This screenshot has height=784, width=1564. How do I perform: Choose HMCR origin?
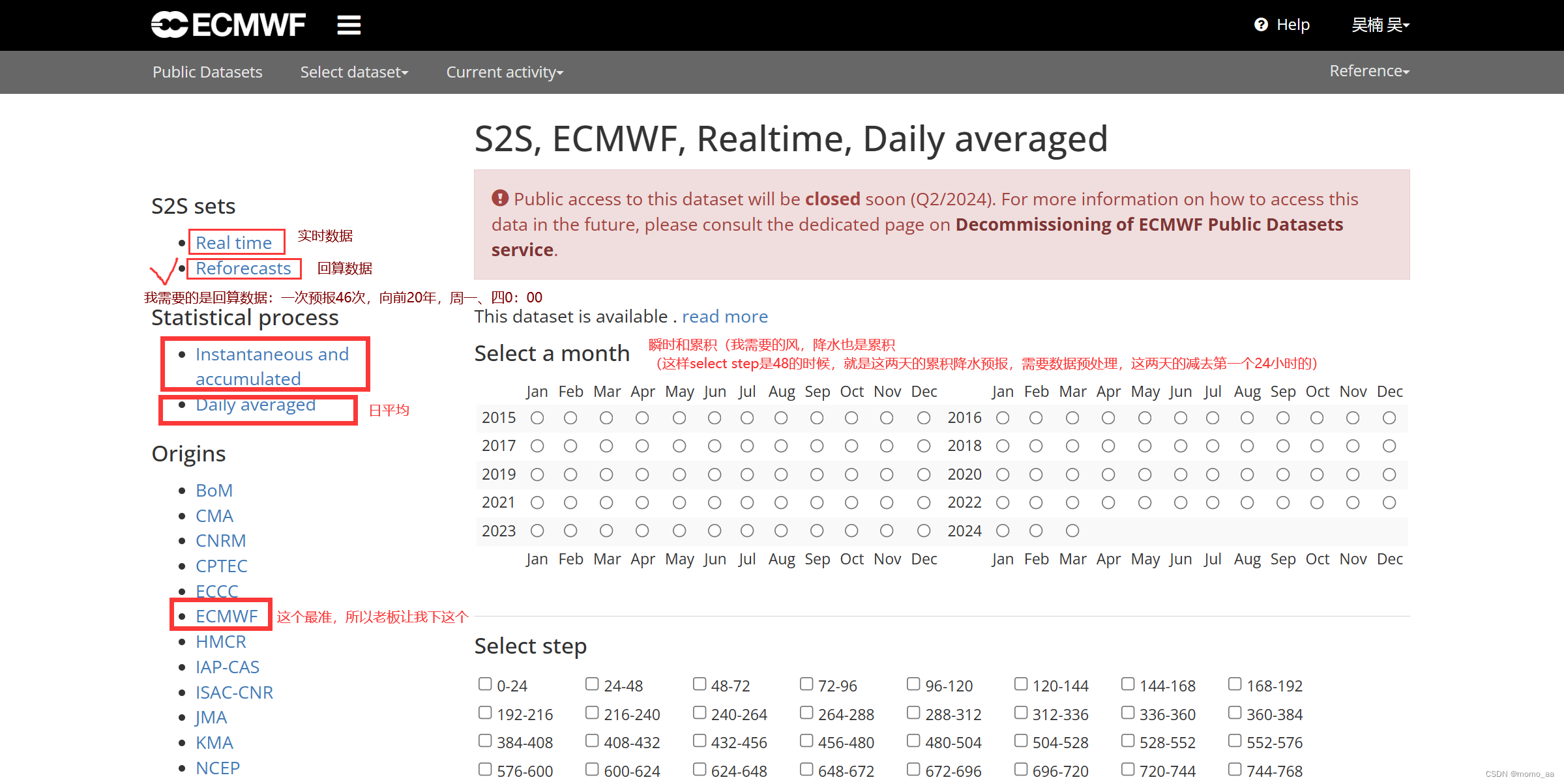(x=221, y=641)
